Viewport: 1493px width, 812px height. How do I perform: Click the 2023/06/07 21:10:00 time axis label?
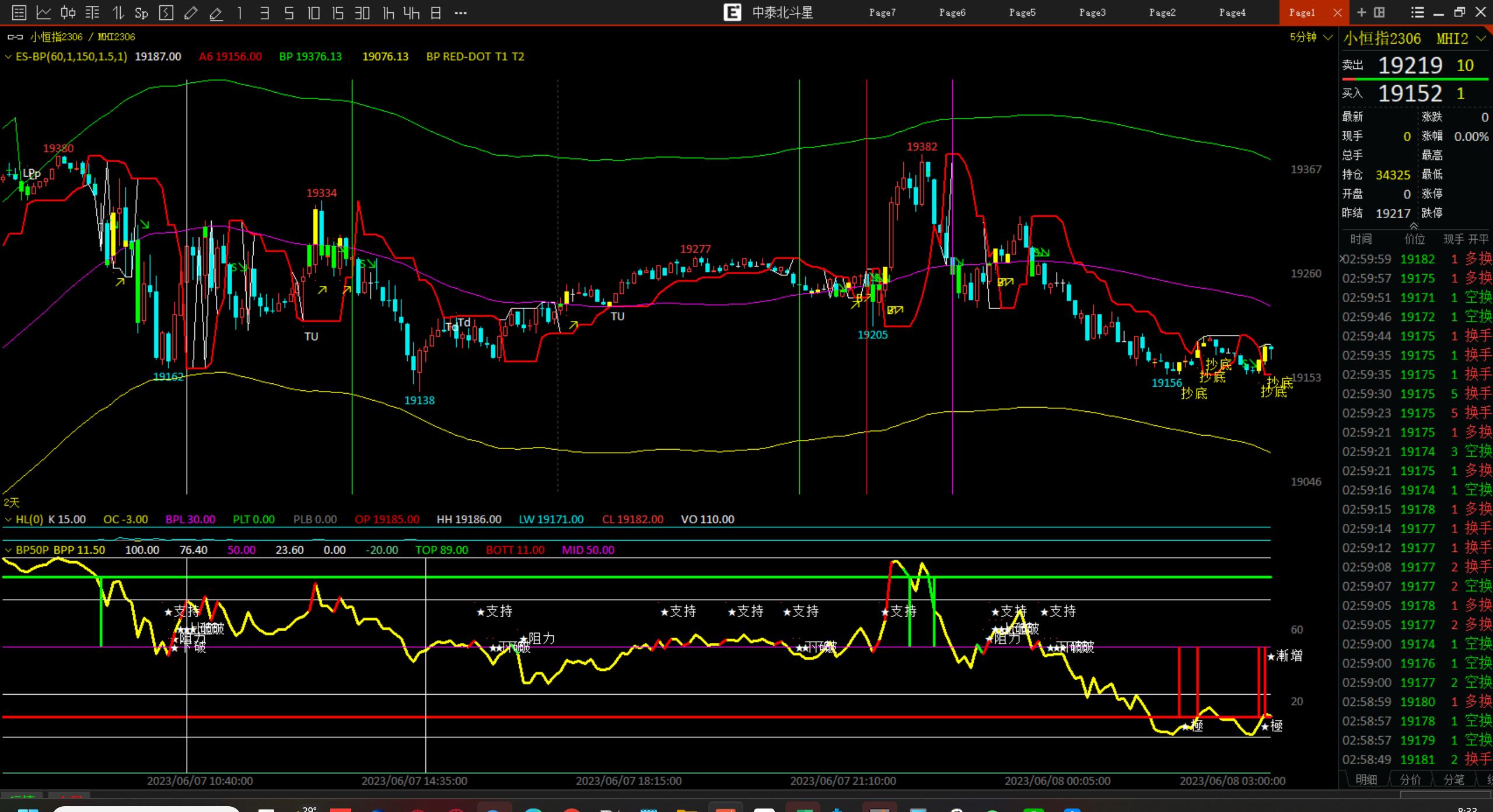pos(843,780)
